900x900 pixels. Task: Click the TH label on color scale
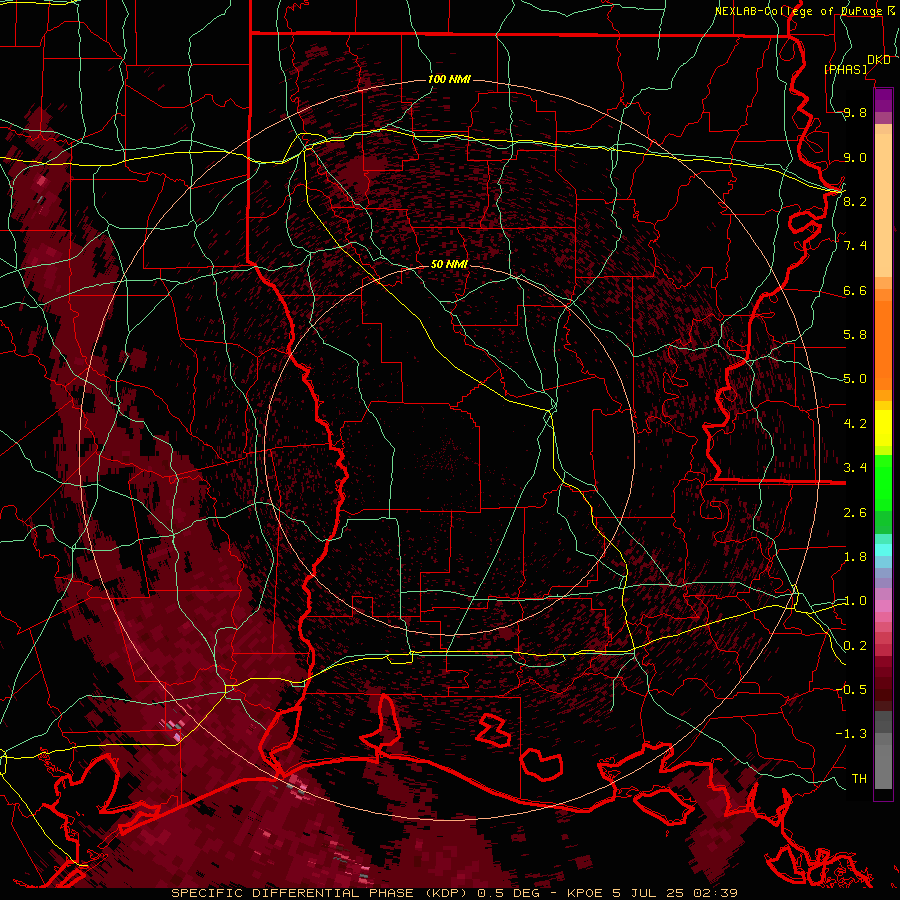(x=859, y=778)
